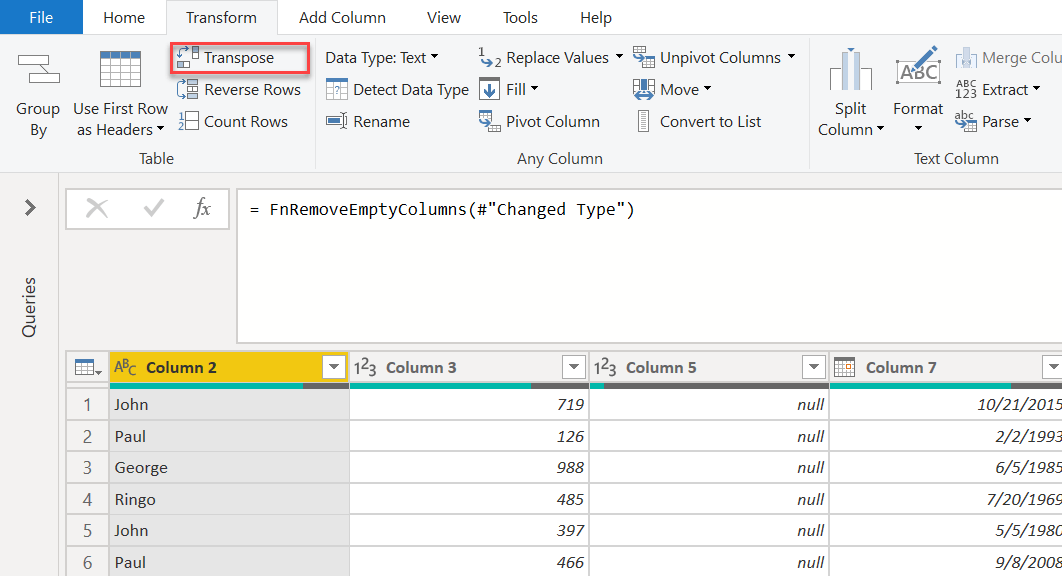Image resolution: width=1062 pixels, height=576 pixels.
Task: Click the Count Rows icon
Action: 188,121
